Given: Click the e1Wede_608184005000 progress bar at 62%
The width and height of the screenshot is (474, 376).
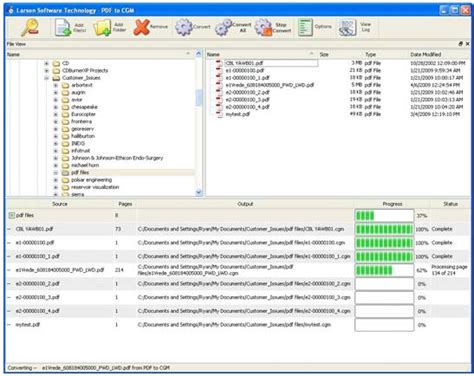Looking at the screenshot, I should pyautogui.click(x=384, y=270).
